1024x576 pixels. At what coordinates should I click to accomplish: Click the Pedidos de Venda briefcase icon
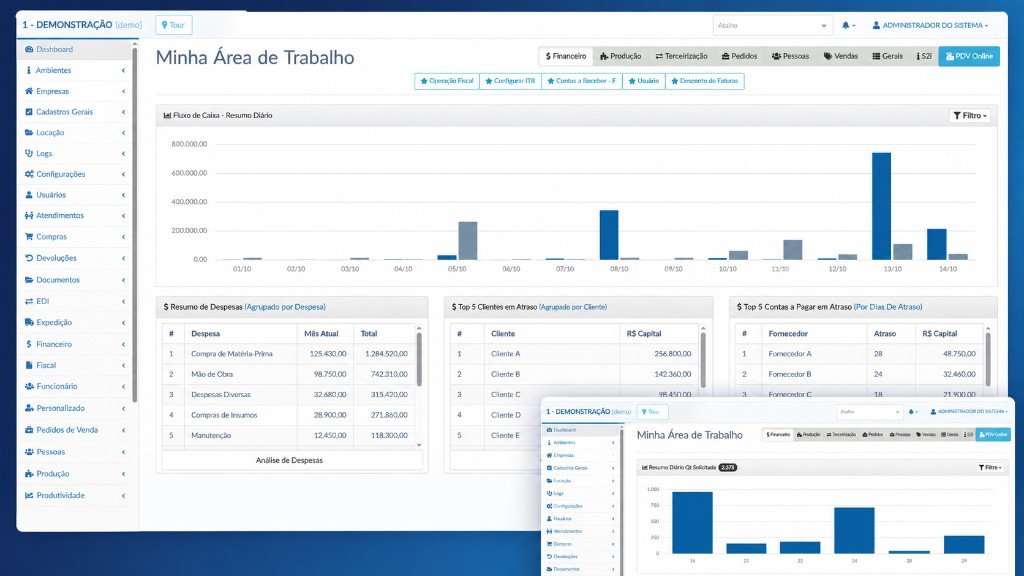click(29, 430)
